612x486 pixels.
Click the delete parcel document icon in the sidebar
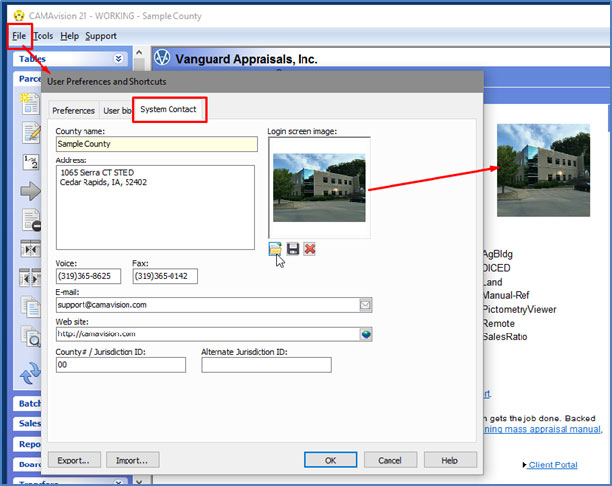tap(31, 220)
